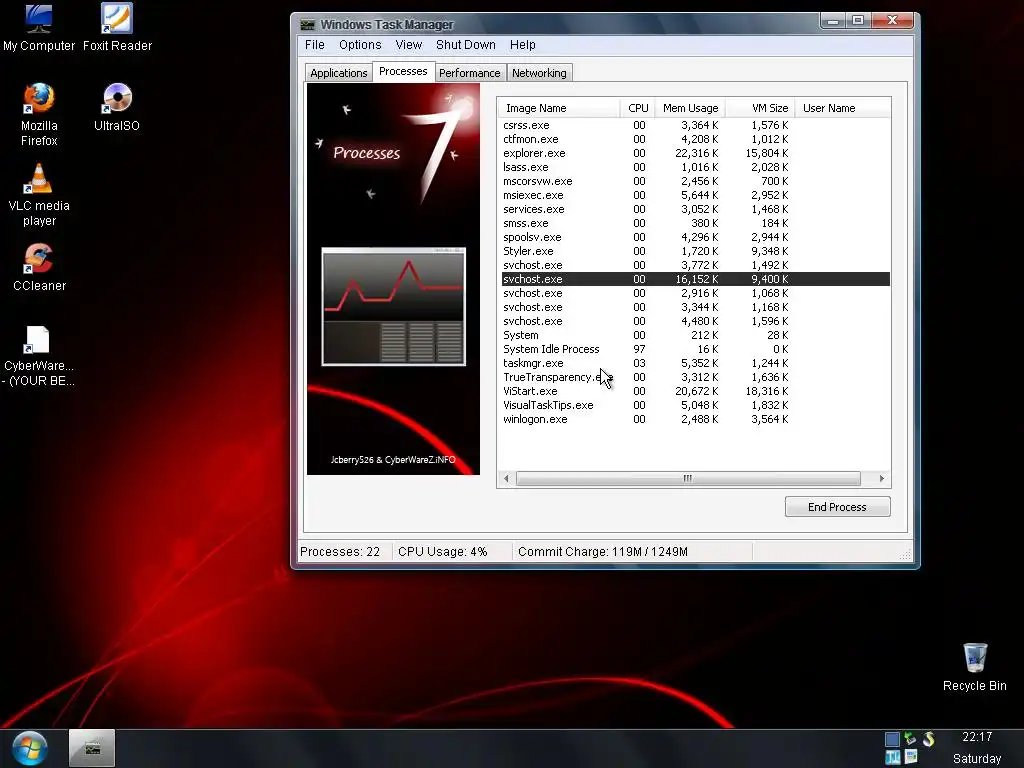Click the horizontal scrollbar left arrow

(x=506, y=479)
